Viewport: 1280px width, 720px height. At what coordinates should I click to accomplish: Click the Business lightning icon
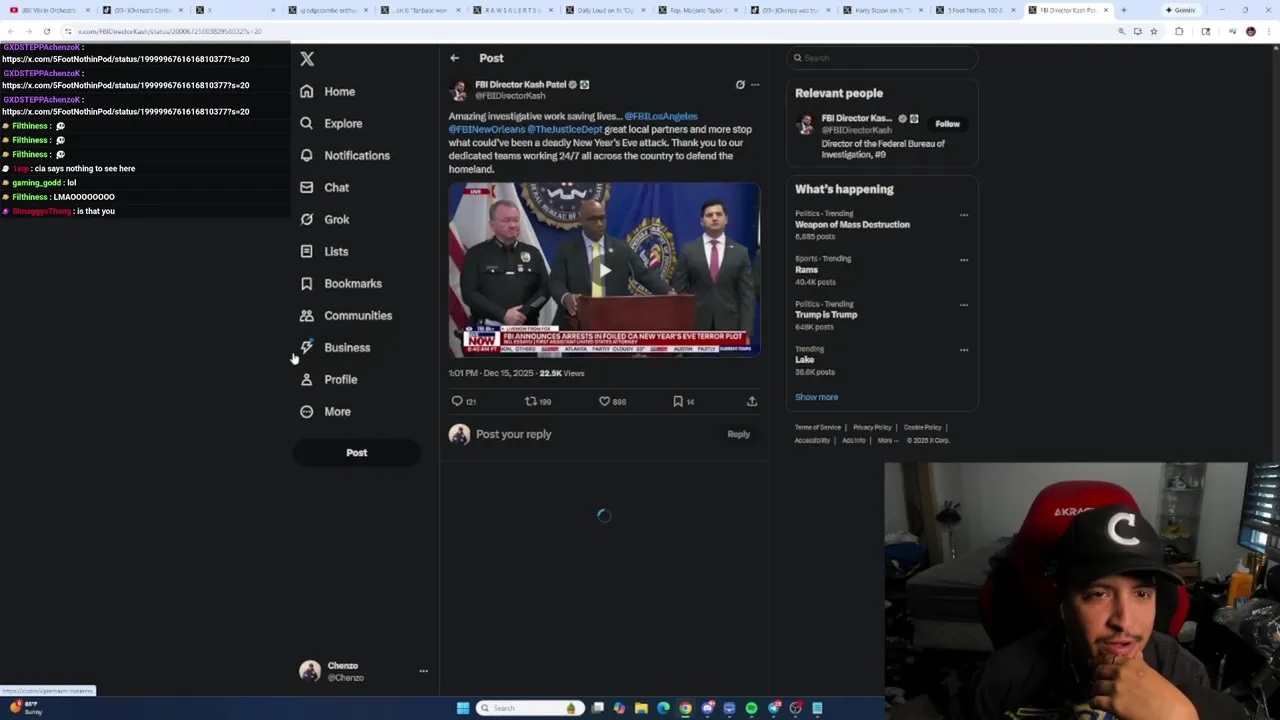pyautogui.click(x=306, y=347)
